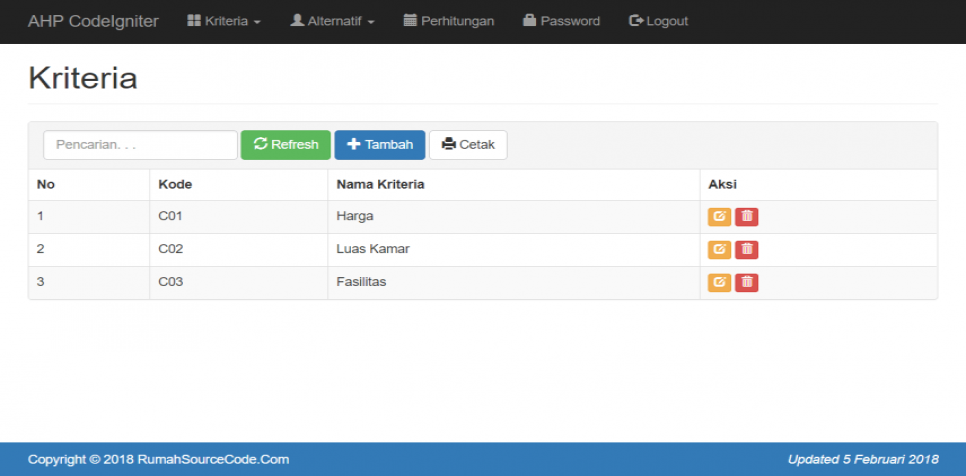The height and width of the screenshot is (476, 966).
Task: Click the delete icon for Harga row
Action: tap(746, 217)
